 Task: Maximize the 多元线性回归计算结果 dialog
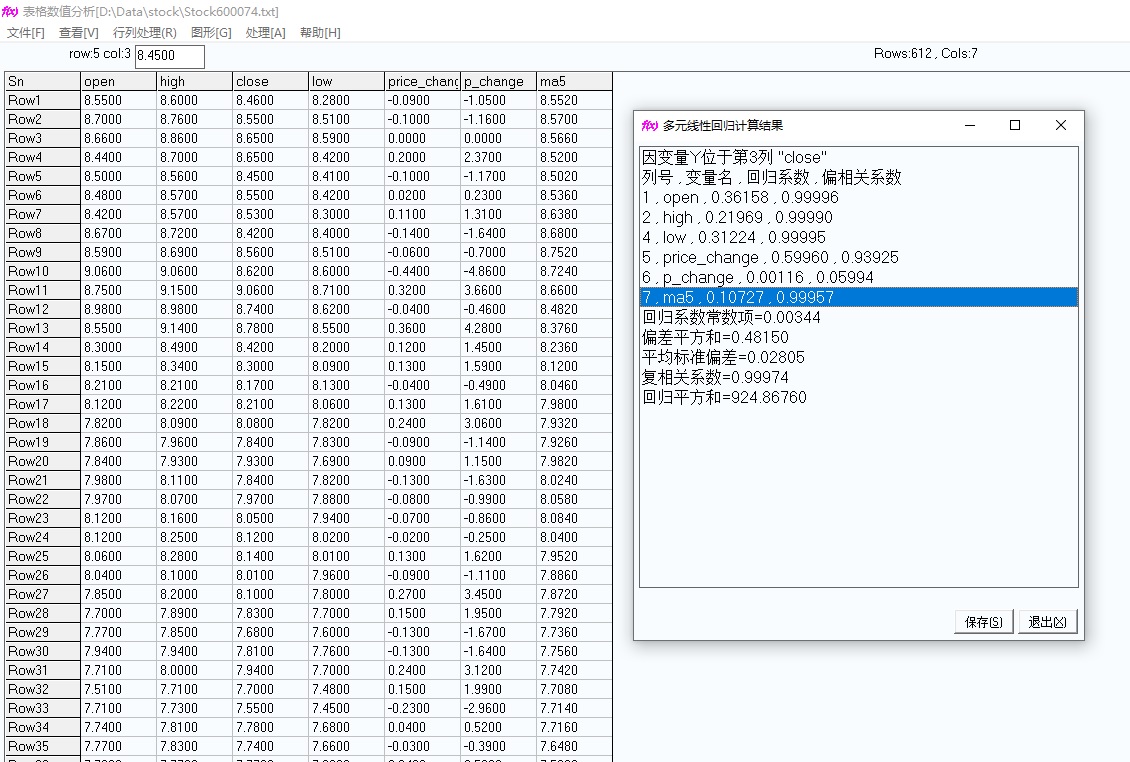click(x=1015, y=125)
